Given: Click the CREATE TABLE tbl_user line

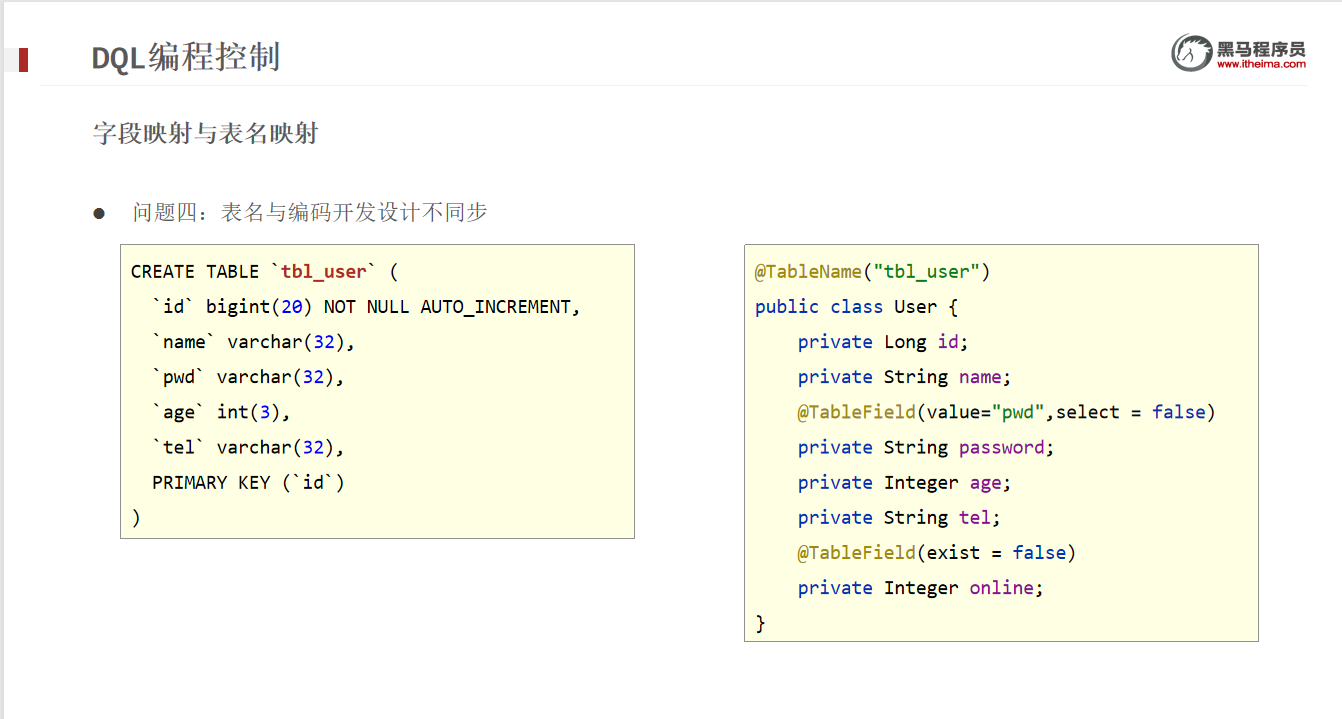Looking at the screenshot, I should 265,272.
